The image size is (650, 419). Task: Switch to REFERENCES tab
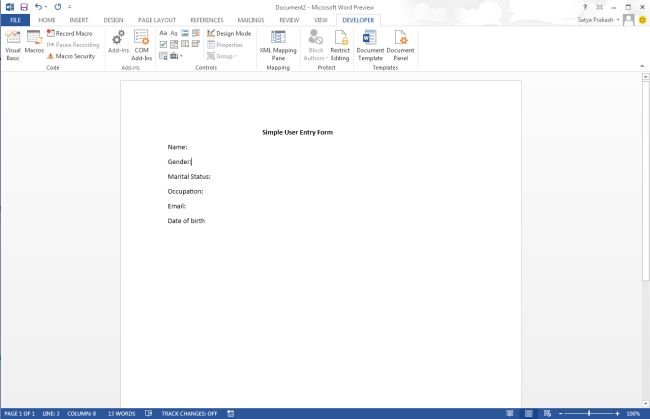206,20
